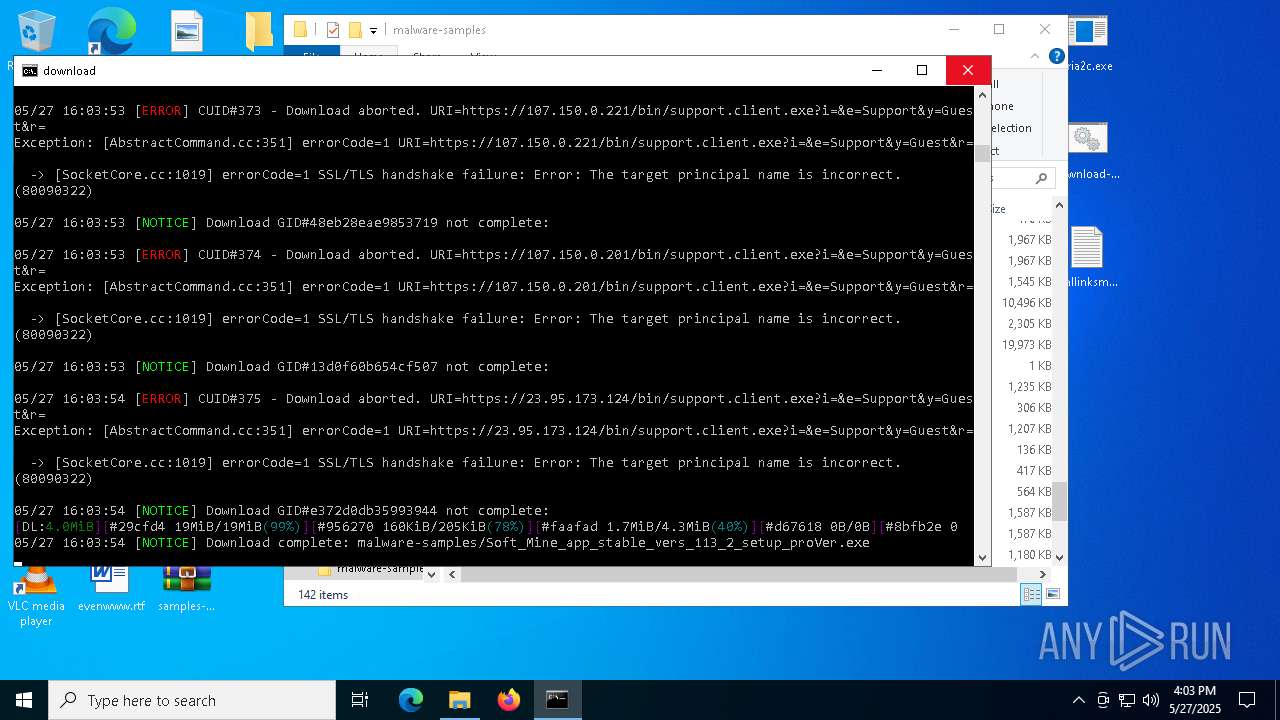Switch Explorer to details view button

(1029, 594)
